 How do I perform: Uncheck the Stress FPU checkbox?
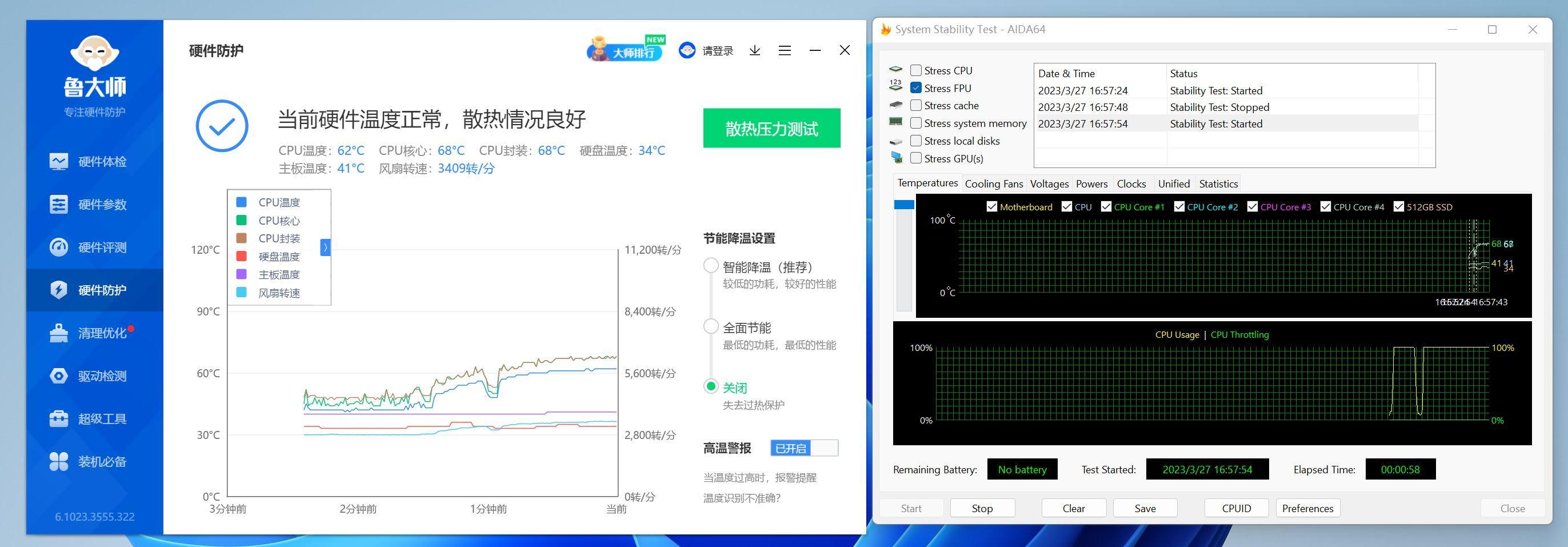point(915,87)
